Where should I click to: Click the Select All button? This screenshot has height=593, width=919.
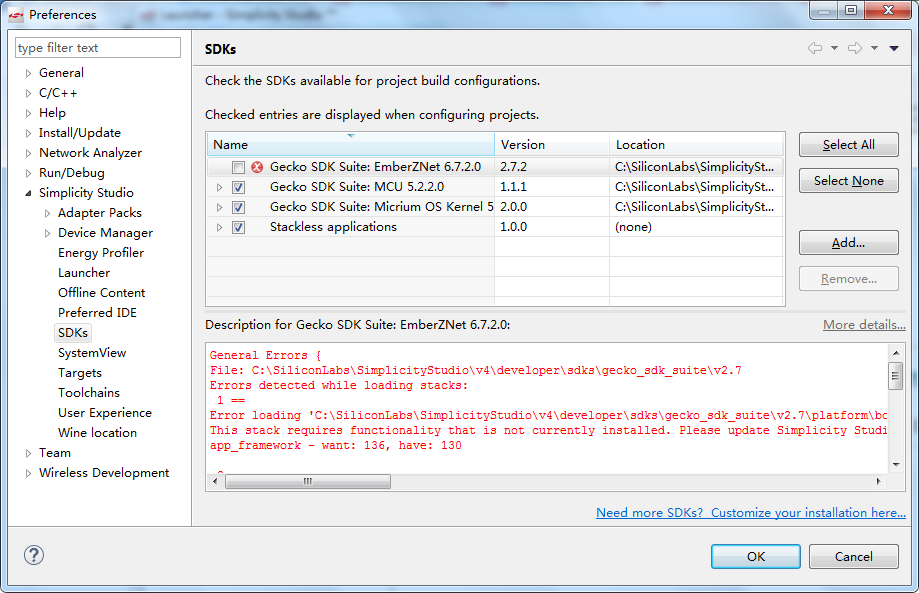point(848,145)
